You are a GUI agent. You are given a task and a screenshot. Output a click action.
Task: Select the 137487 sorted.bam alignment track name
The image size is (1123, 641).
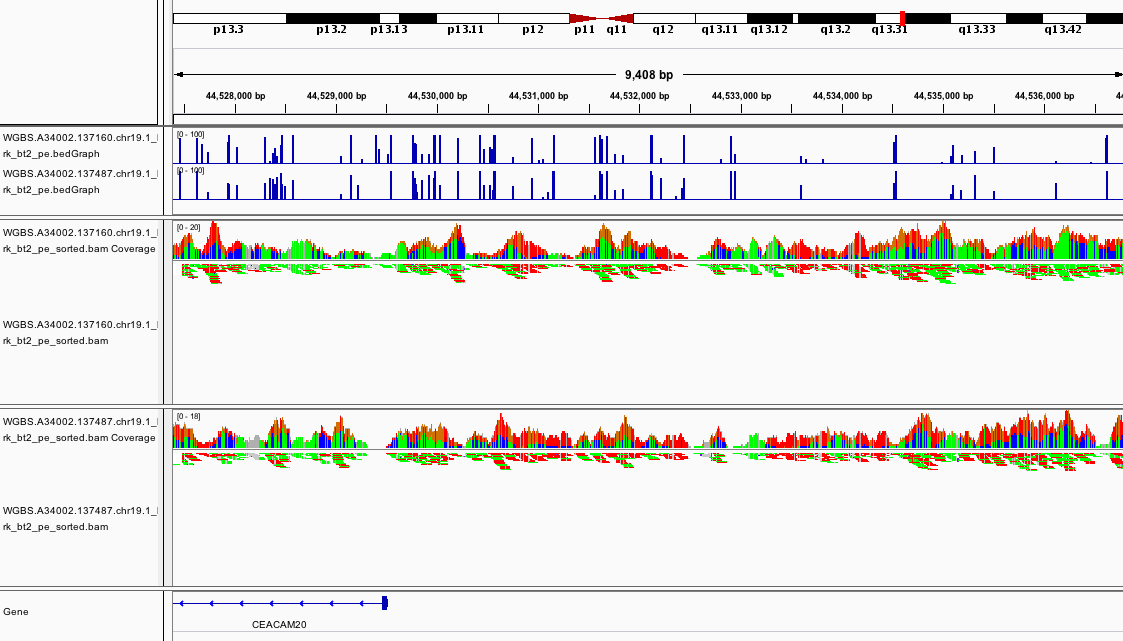(80, 518)
